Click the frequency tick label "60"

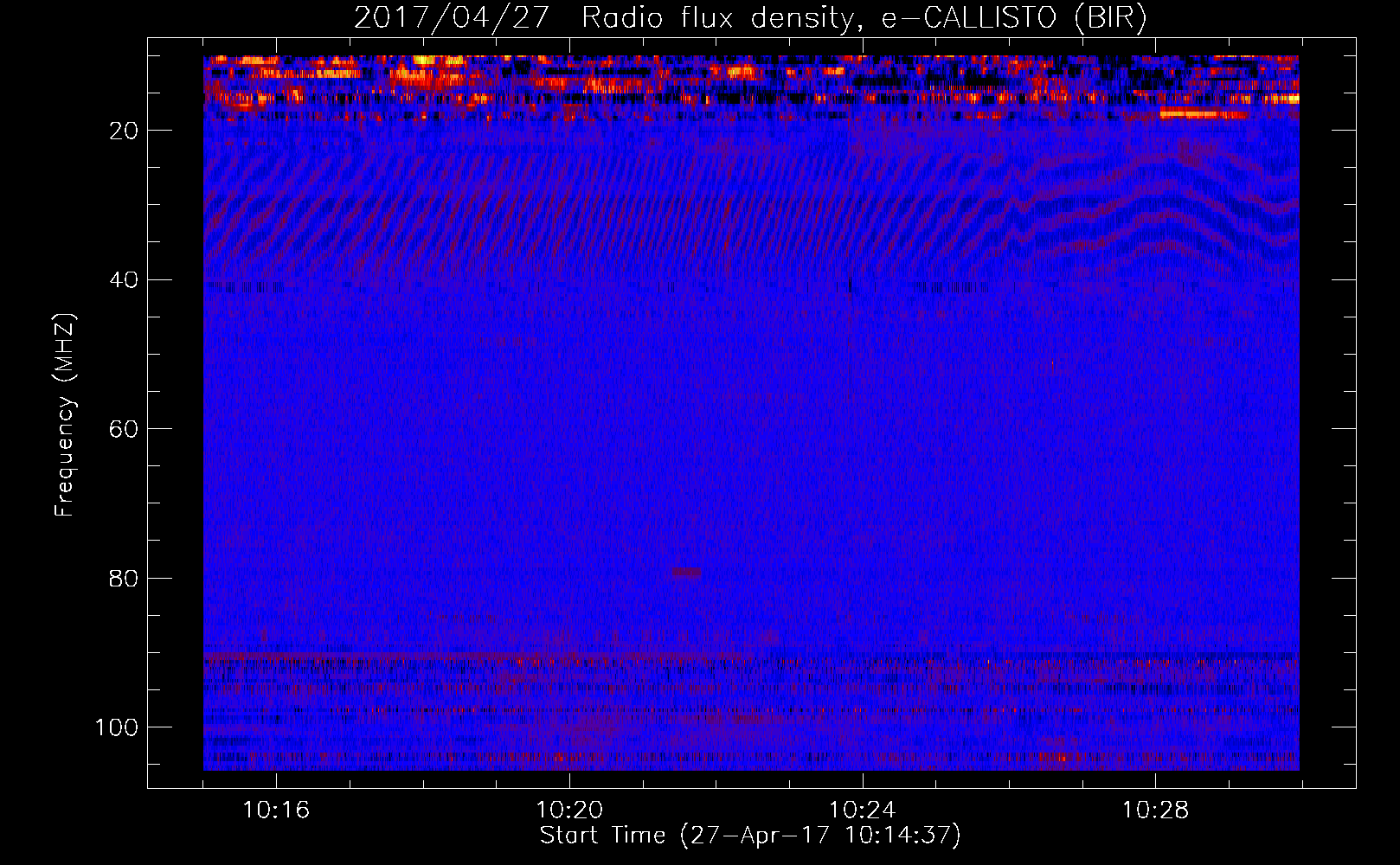pyautogui.click(x=125, y=429)
